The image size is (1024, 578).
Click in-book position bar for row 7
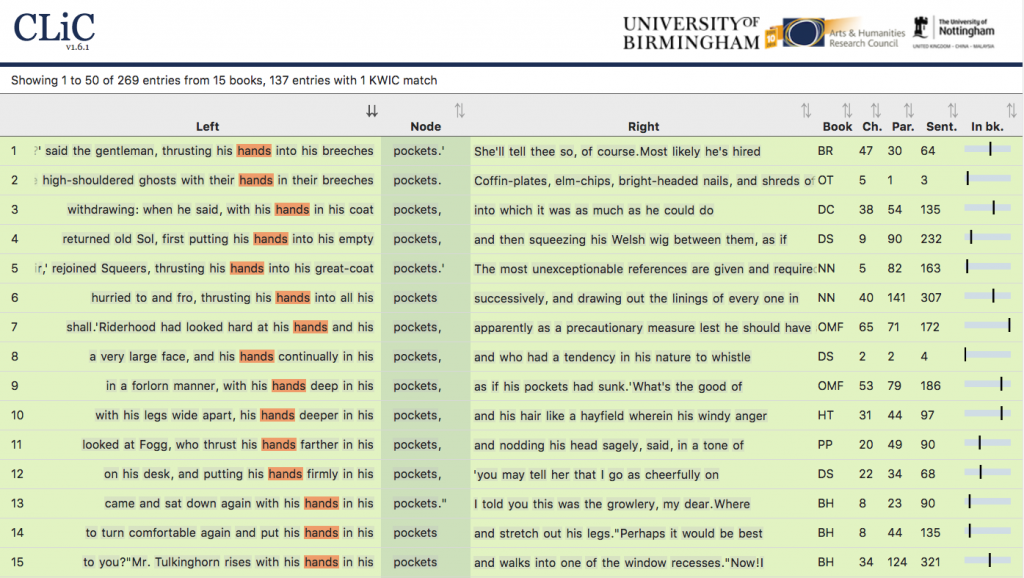[x=987, y=327]
